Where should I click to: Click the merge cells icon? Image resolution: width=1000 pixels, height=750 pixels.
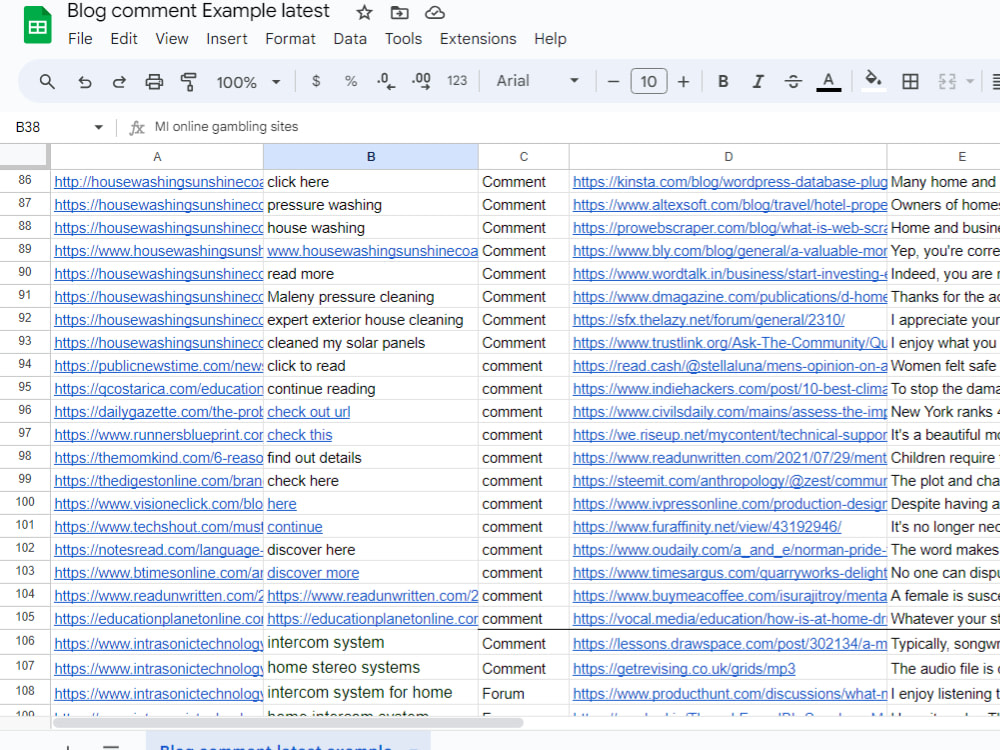tap(947, 82)
